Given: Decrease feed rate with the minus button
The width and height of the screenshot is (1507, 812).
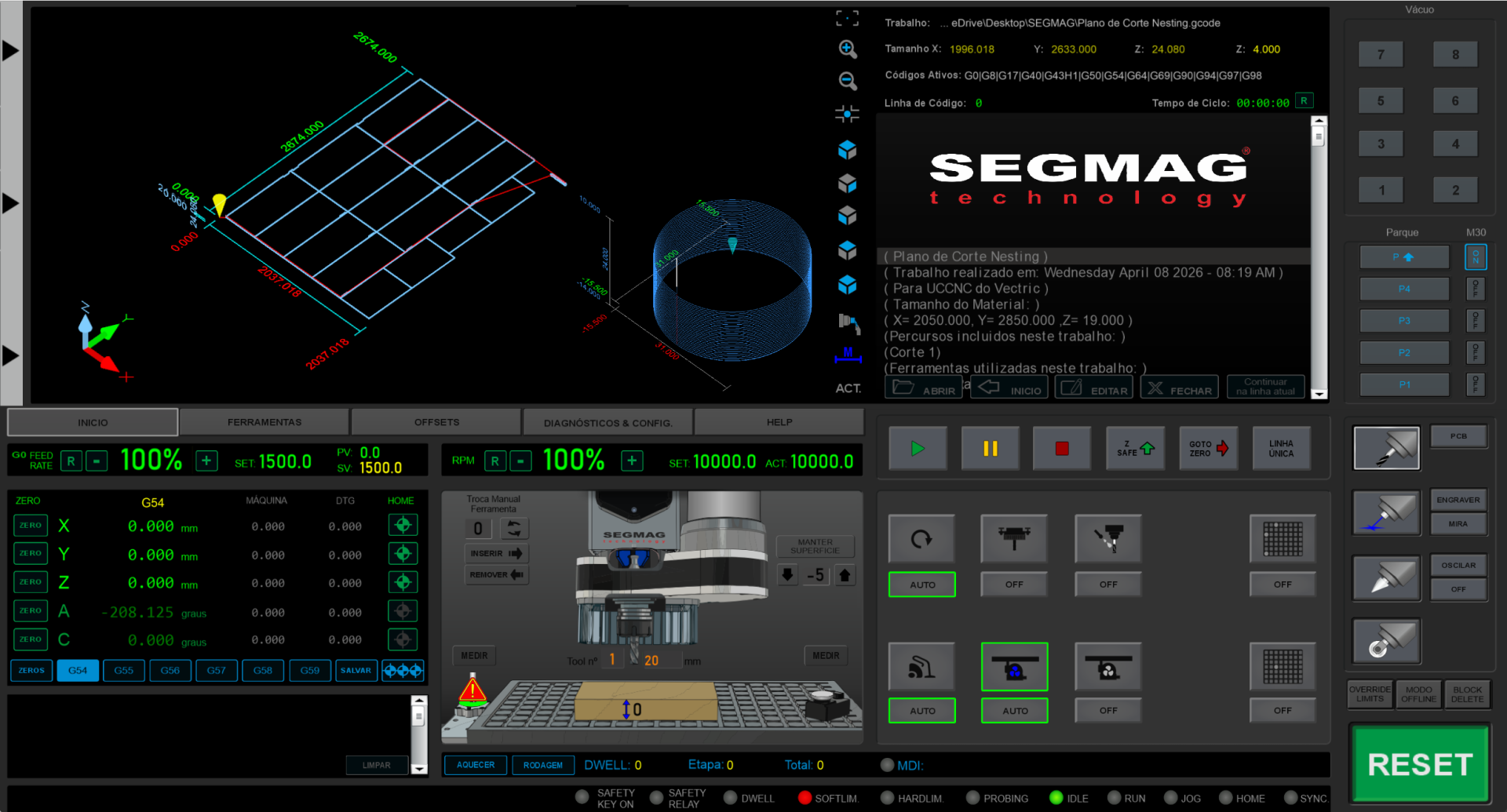Looking at the screenshot, I should click(x=97, y=461).
